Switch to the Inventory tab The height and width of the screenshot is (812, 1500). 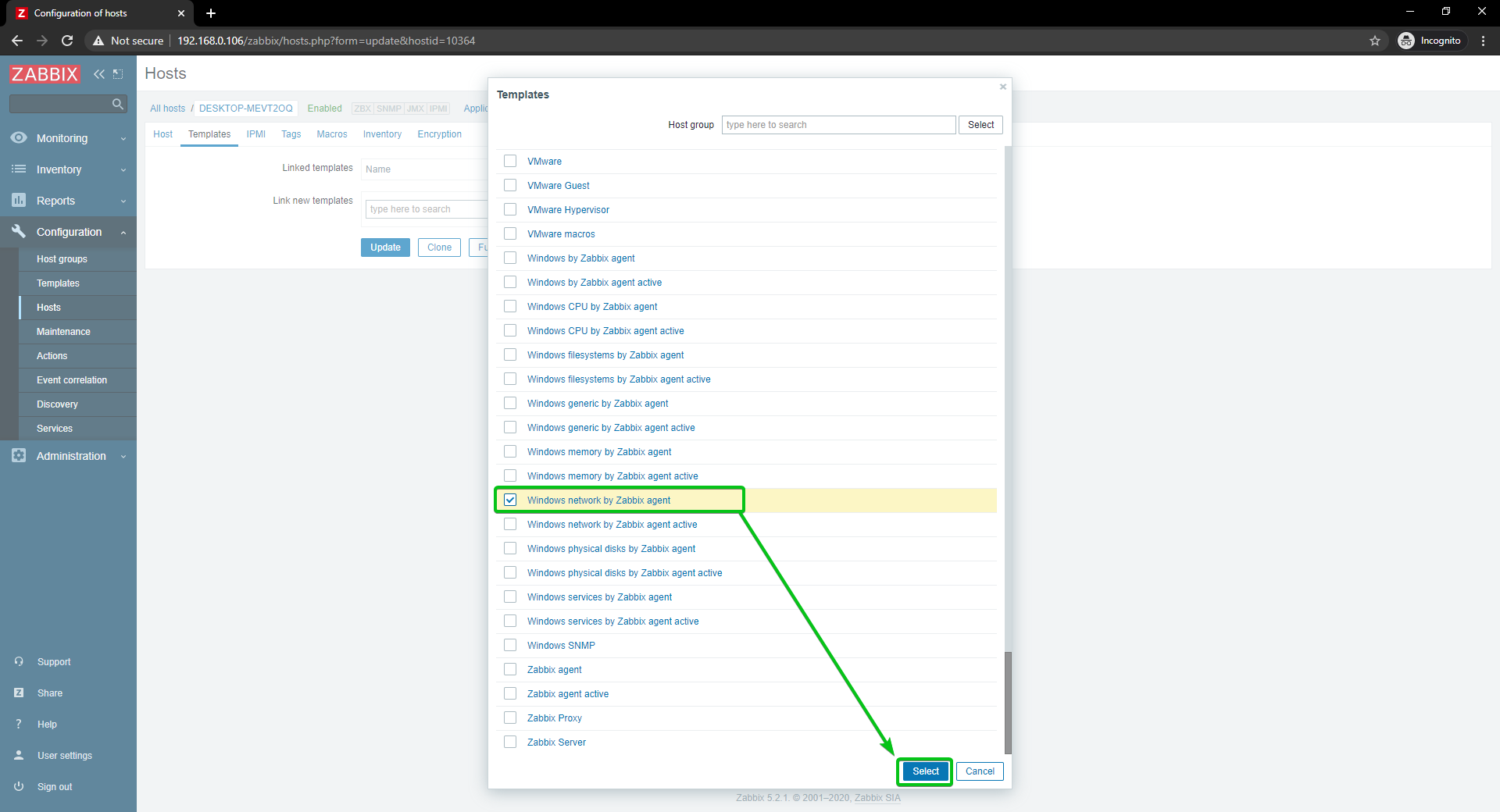382,134
